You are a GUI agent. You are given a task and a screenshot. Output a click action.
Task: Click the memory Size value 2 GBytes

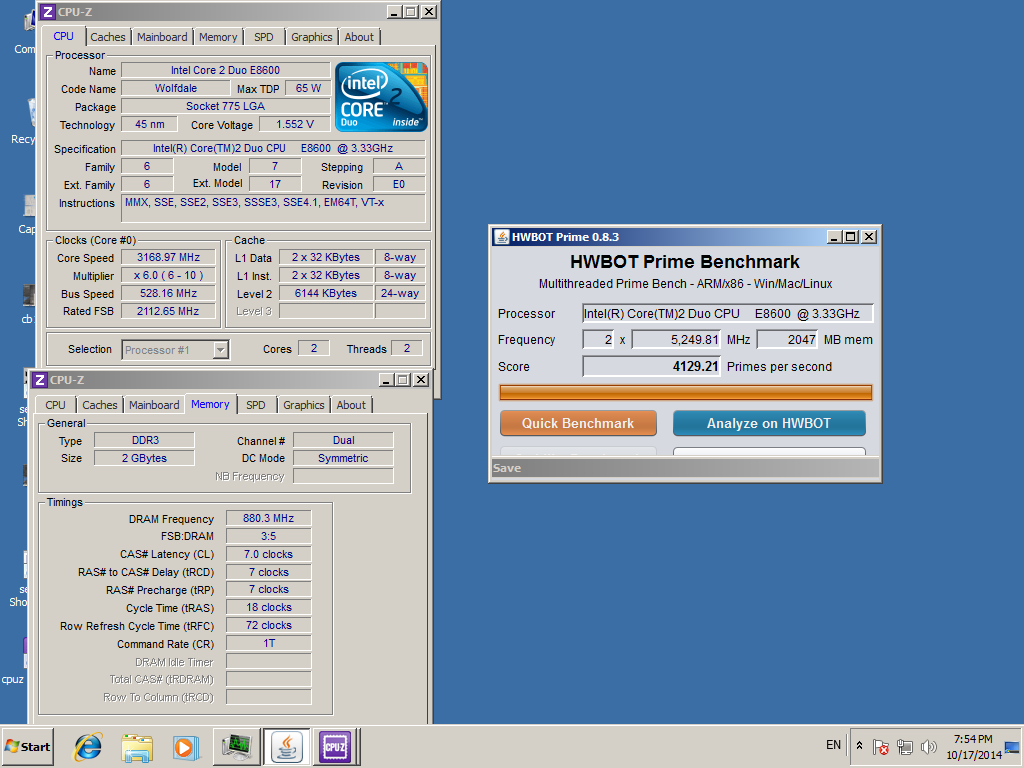144,458
